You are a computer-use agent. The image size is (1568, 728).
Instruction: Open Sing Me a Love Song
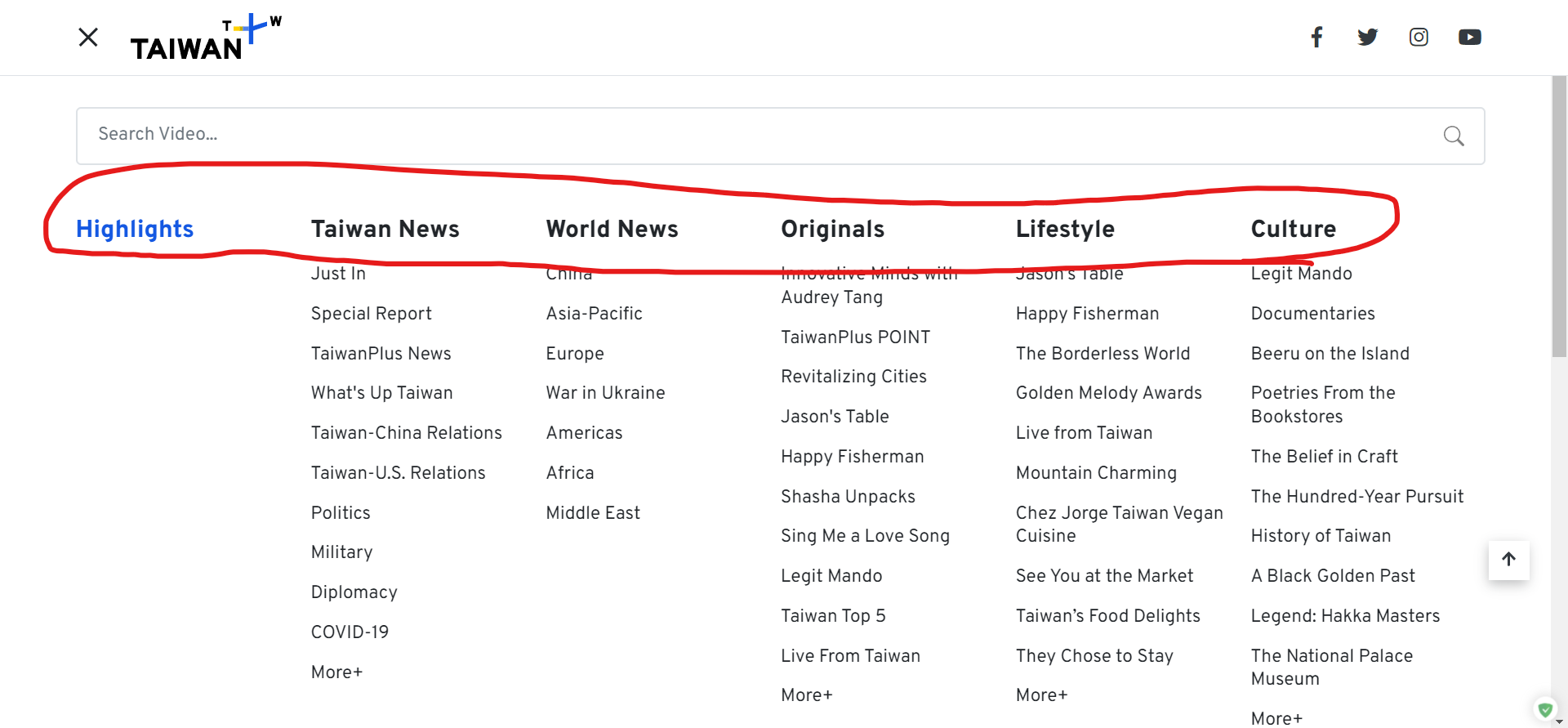(866, 535)
